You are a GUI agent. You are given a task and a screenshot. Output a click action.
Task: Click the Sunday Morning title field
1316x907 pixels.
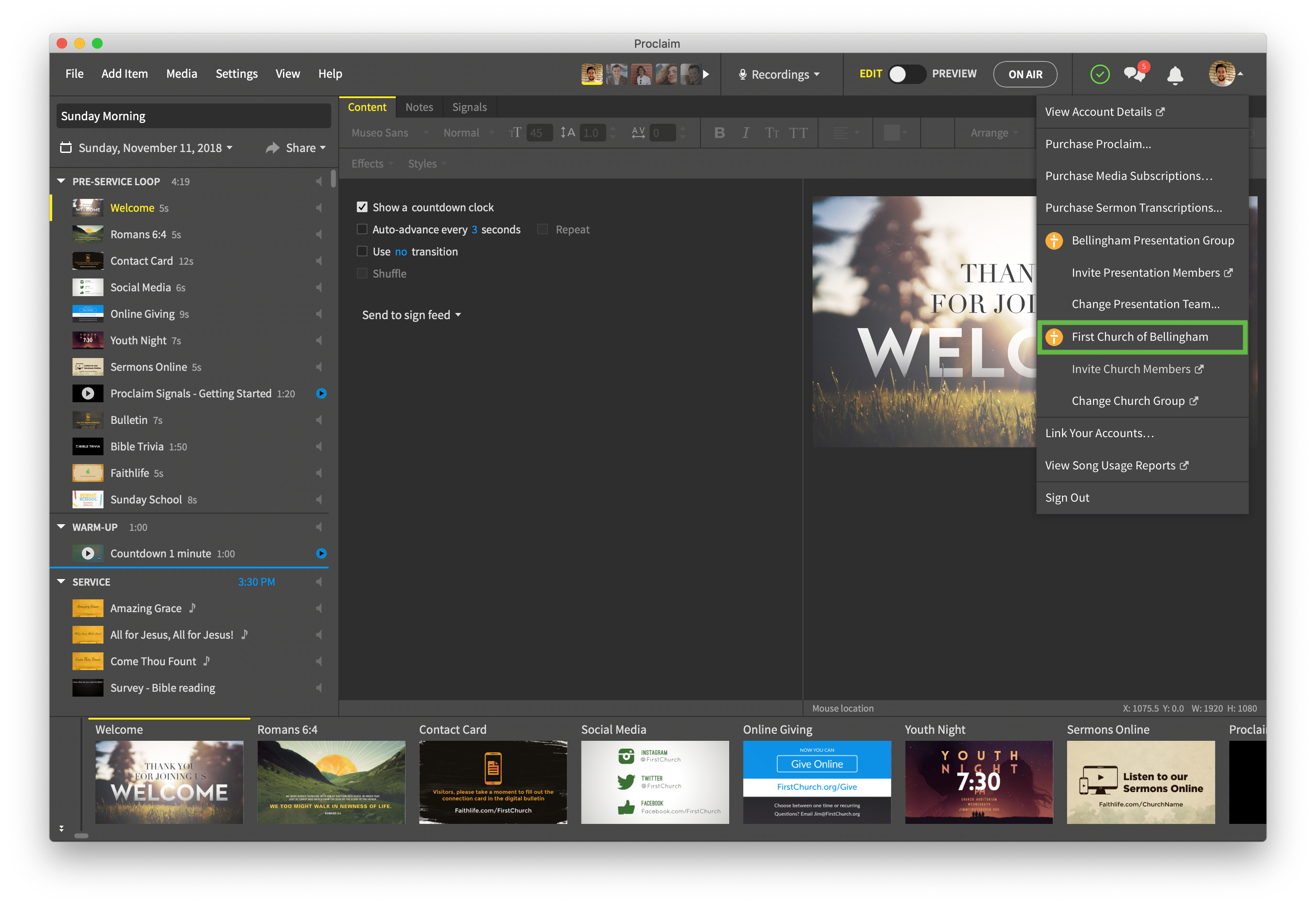coord(193,116)
